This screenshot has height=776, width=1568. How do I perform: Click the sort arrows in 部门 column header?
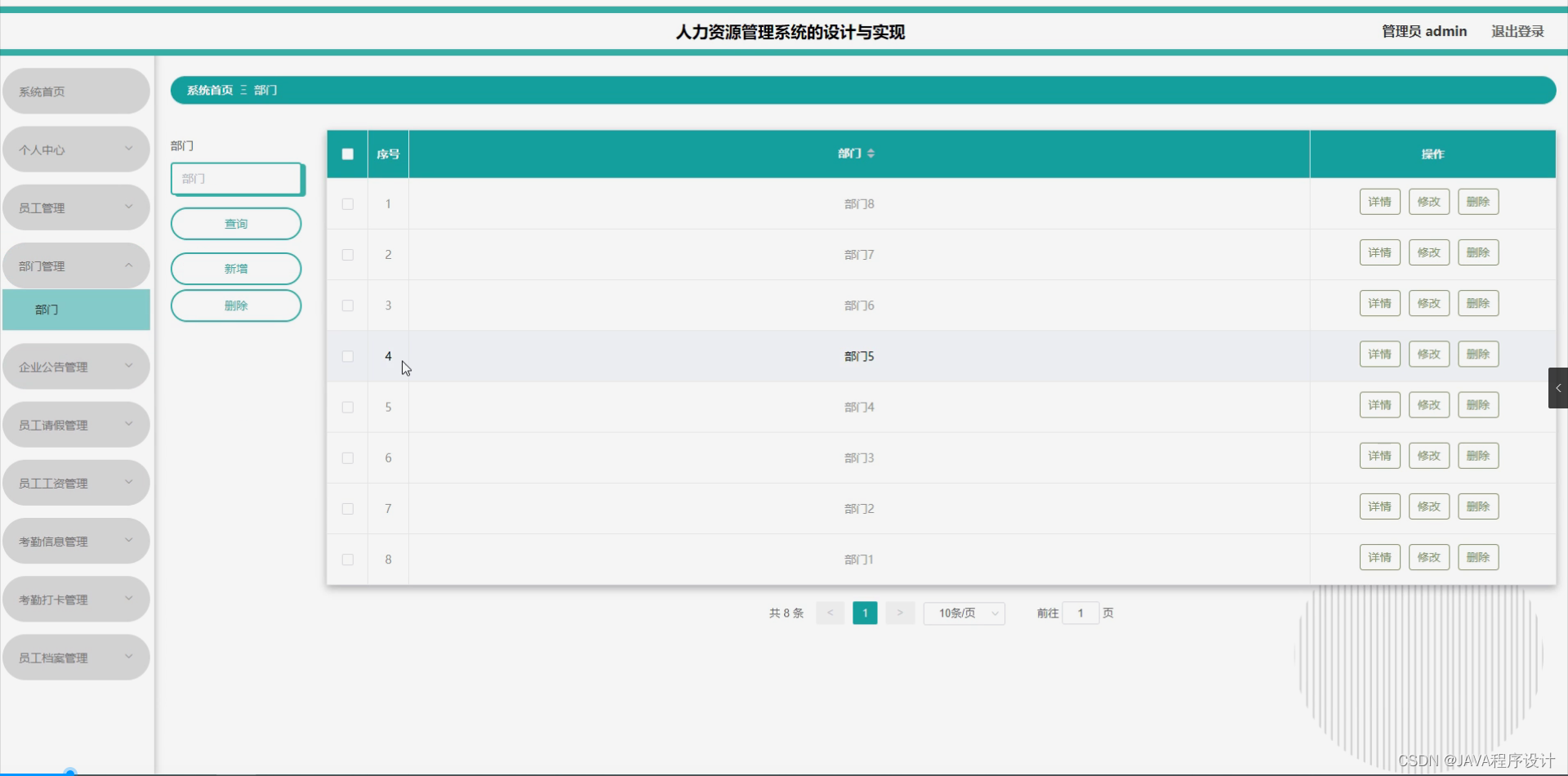pyautogui.click(x=871, y=154)
